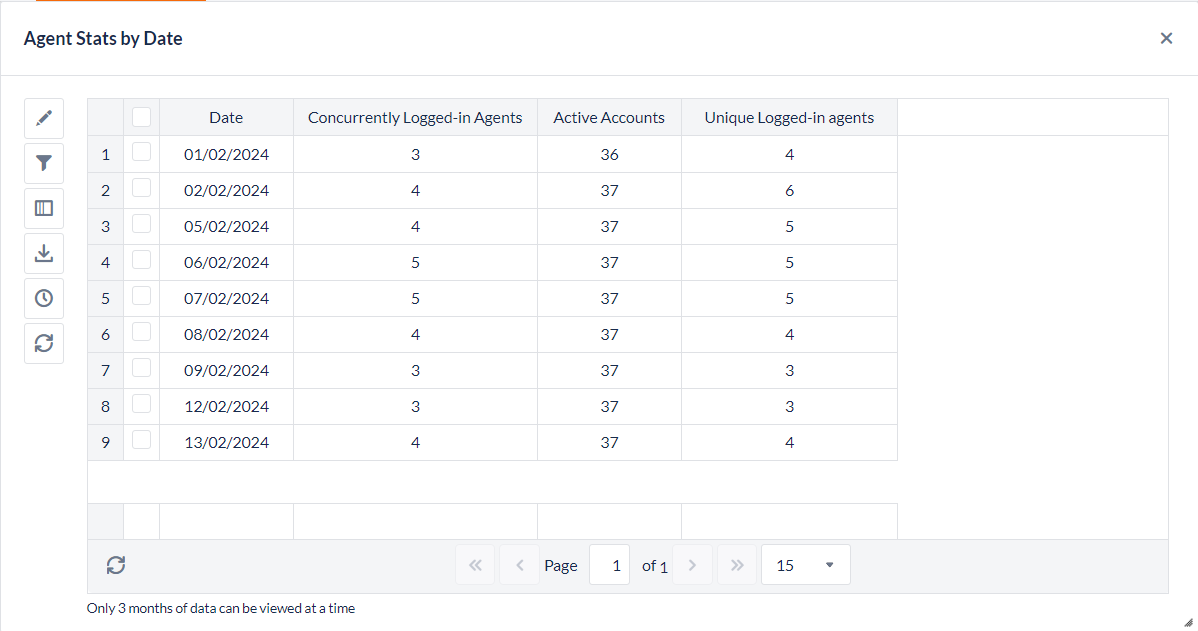Click the last-page double-arrow icon

pyautogui.click(x=736, y=564)
